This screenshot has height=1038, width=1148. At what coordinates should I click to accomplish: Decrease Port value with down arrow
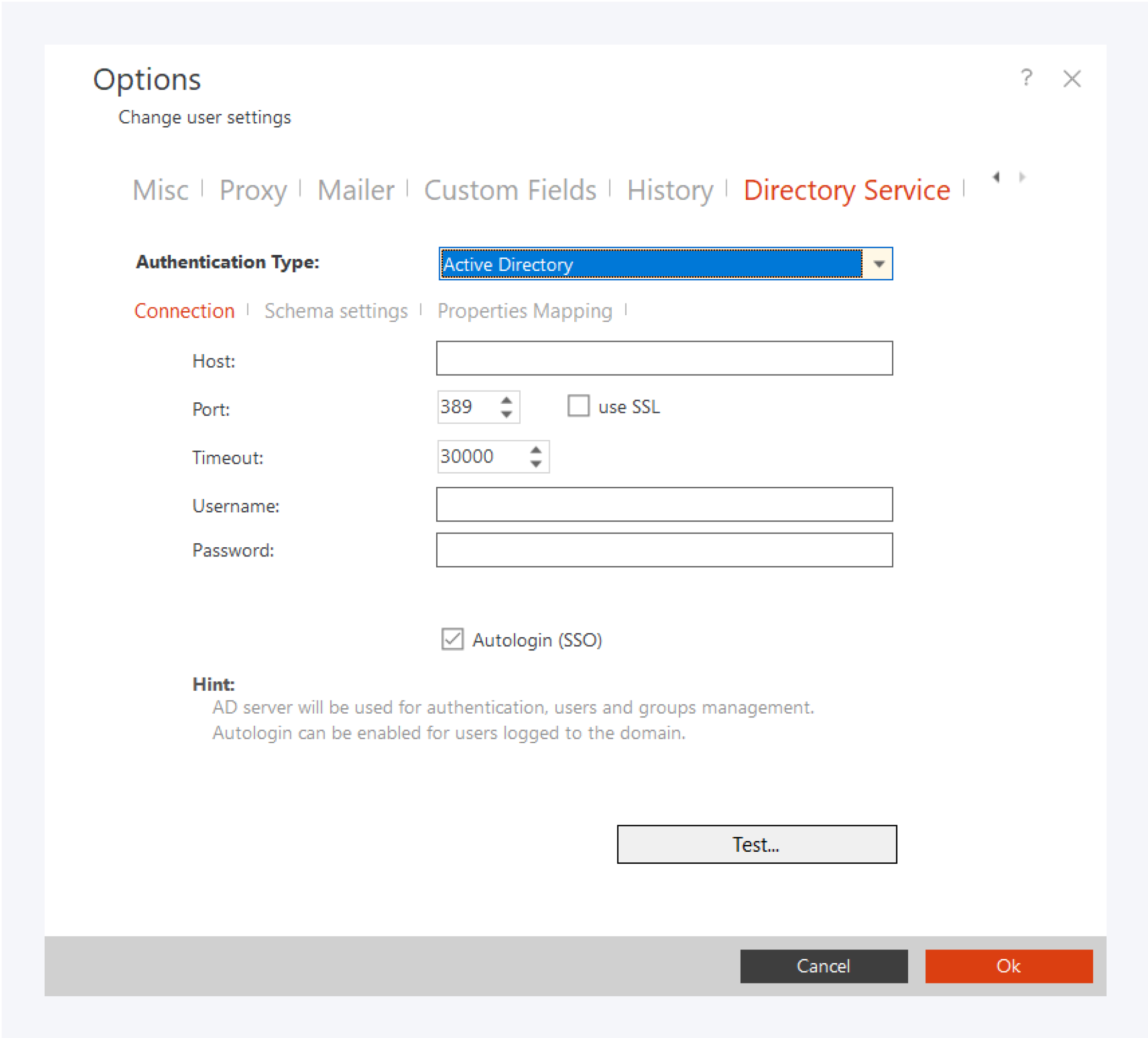tap(506, 414)
